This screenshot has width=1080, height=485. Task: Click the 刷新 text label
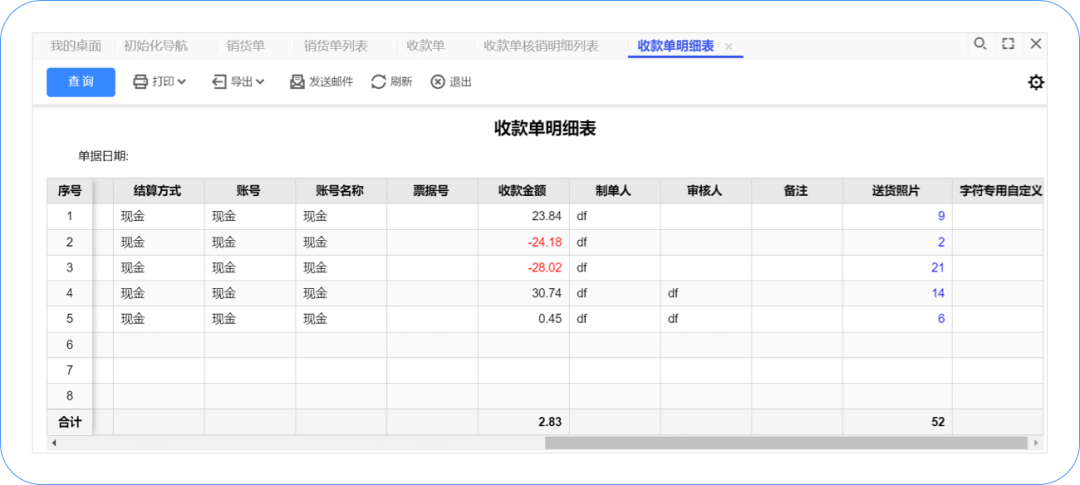click(401, 82)
